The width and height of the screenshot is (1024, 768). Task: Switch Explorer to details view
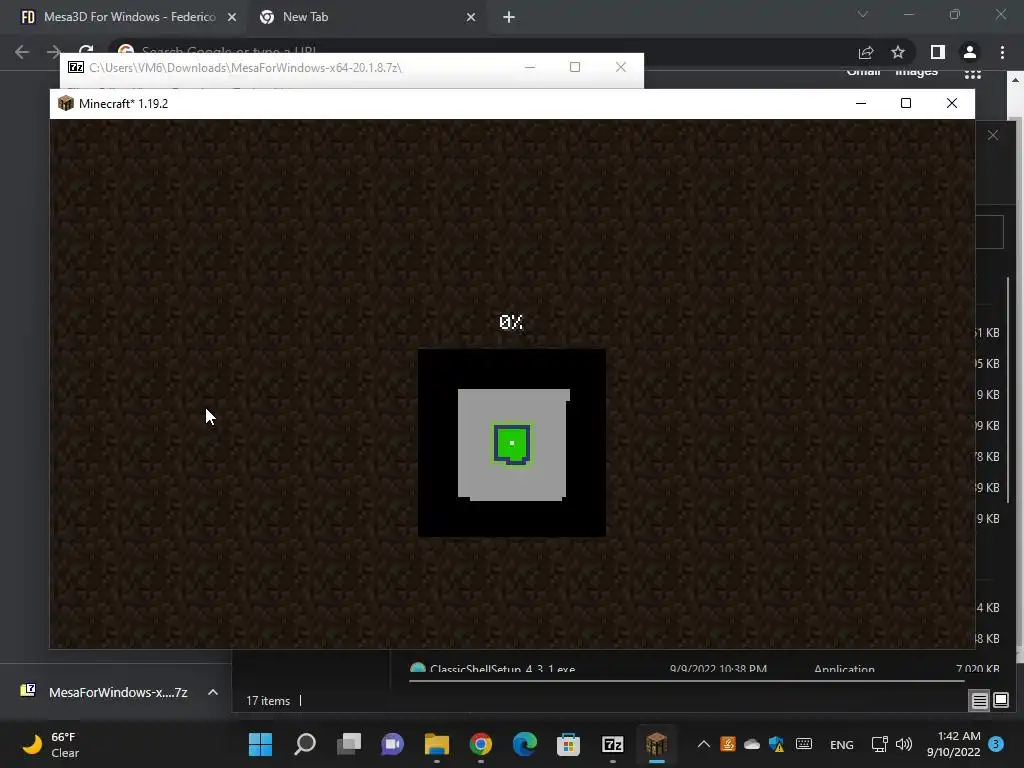[x=980, y=701]
